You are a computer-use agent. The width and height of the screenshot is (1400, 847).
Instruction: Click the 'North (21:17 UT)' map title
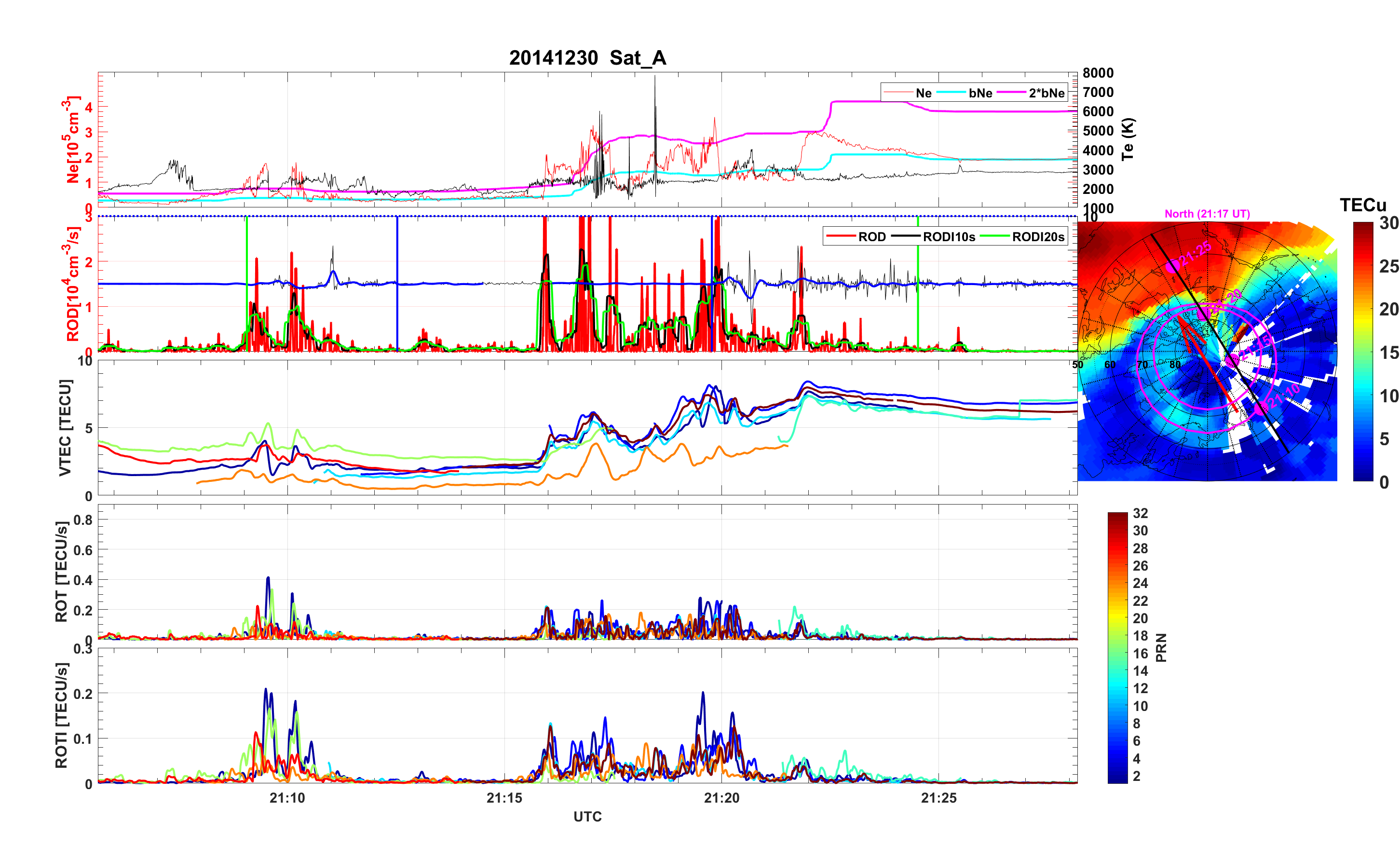pyautogui.click(x=1207, y=214)
